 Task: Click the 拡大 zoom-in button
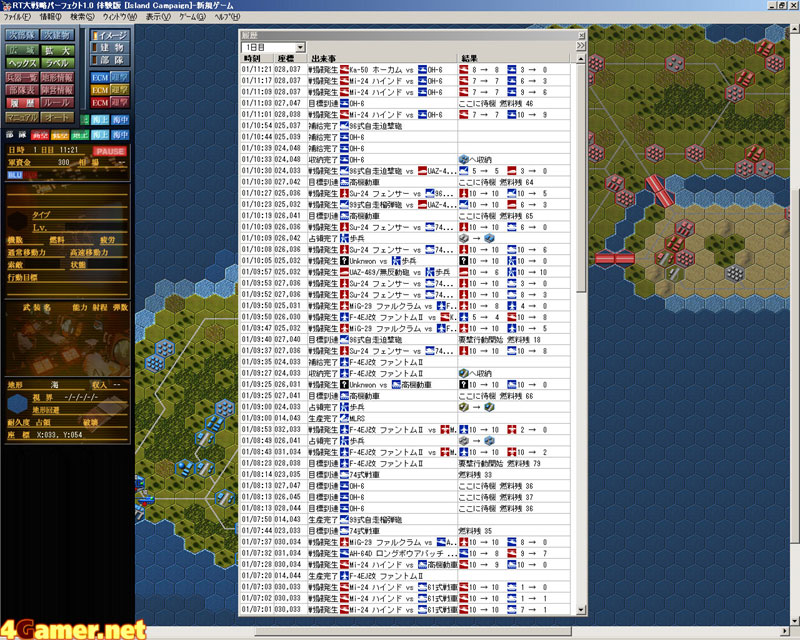58,50
